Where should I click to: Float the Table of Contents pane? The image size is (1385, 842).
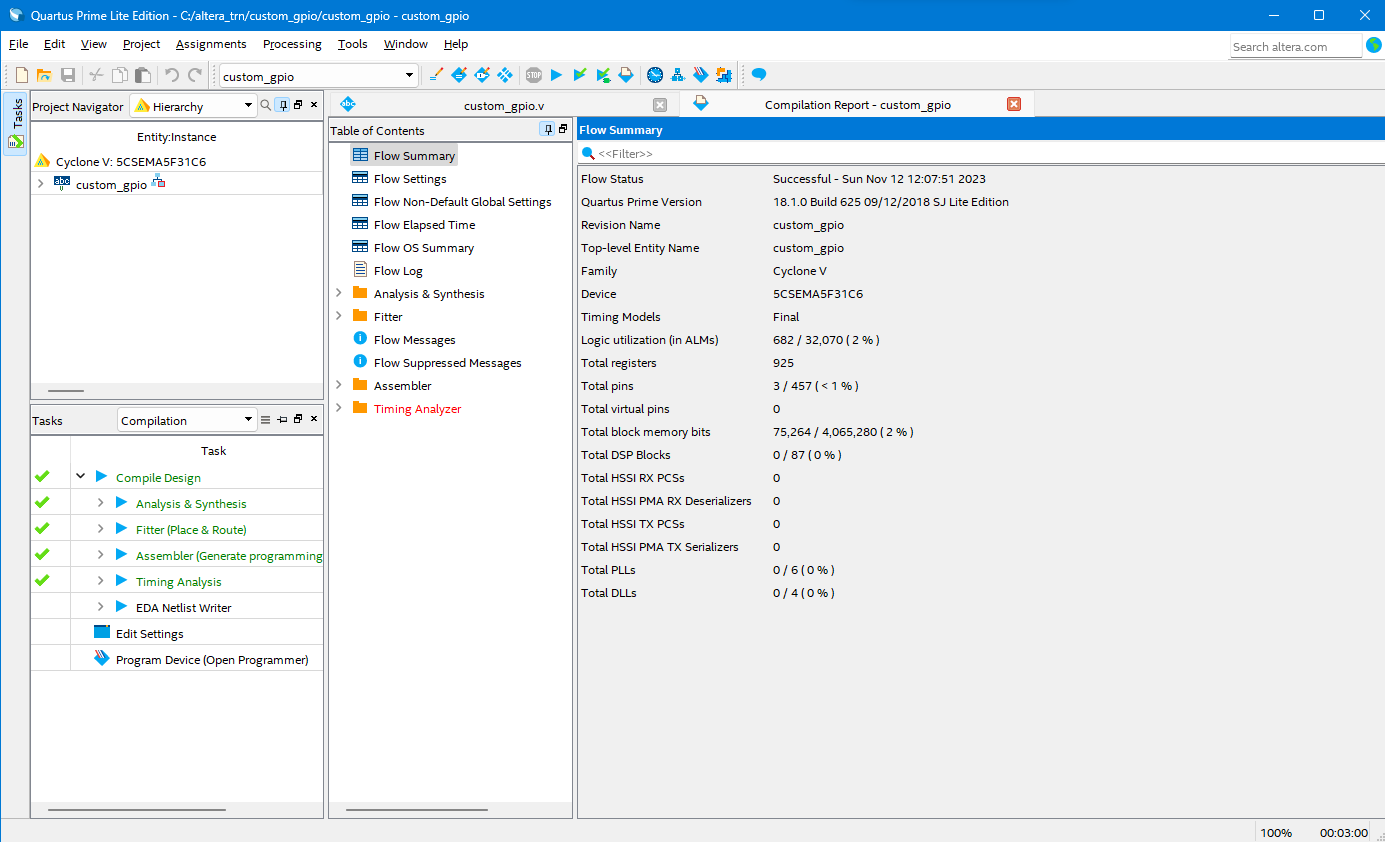pos(563,129)
